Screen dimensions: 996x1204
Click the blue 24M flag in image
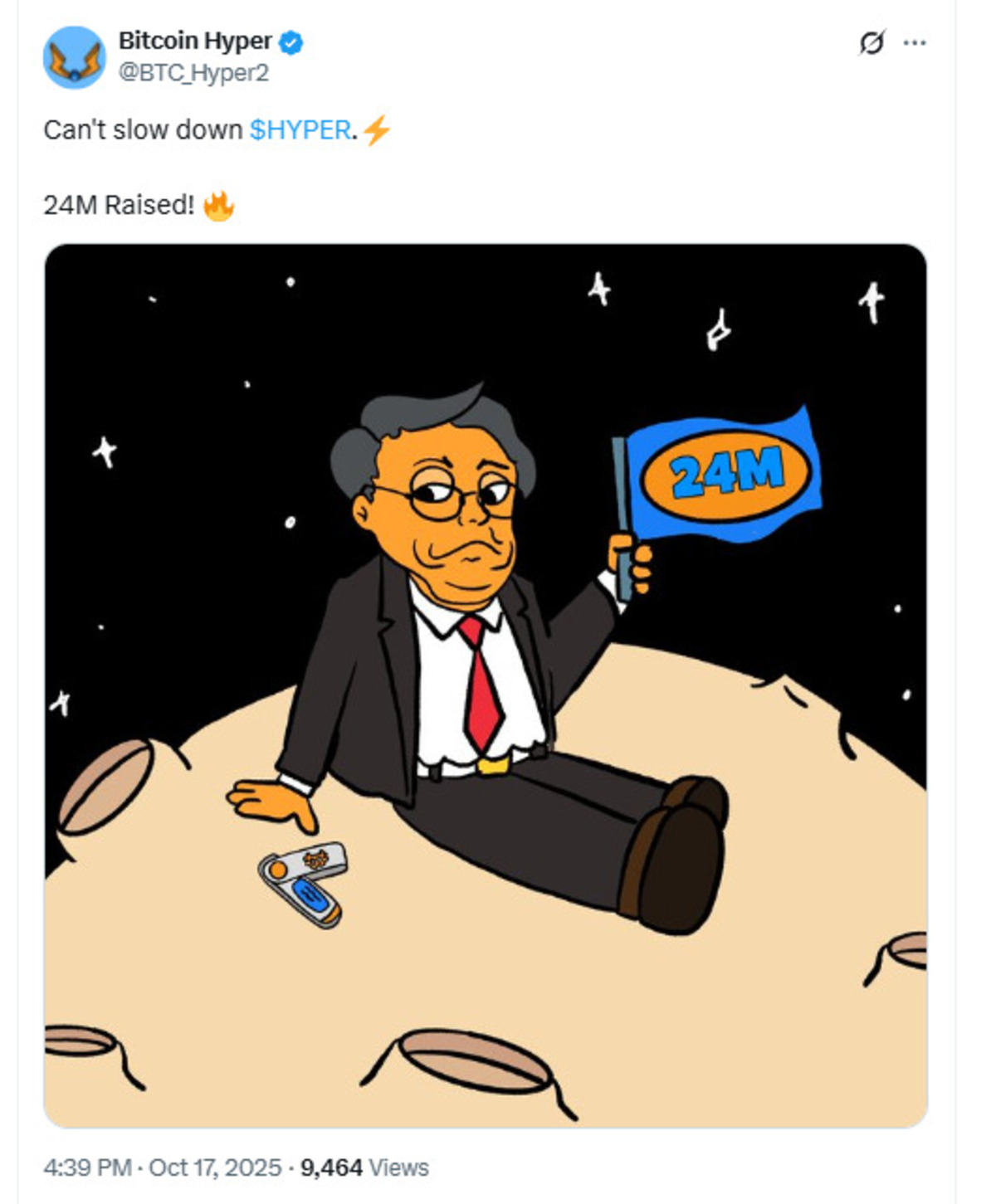click(720, 475)
